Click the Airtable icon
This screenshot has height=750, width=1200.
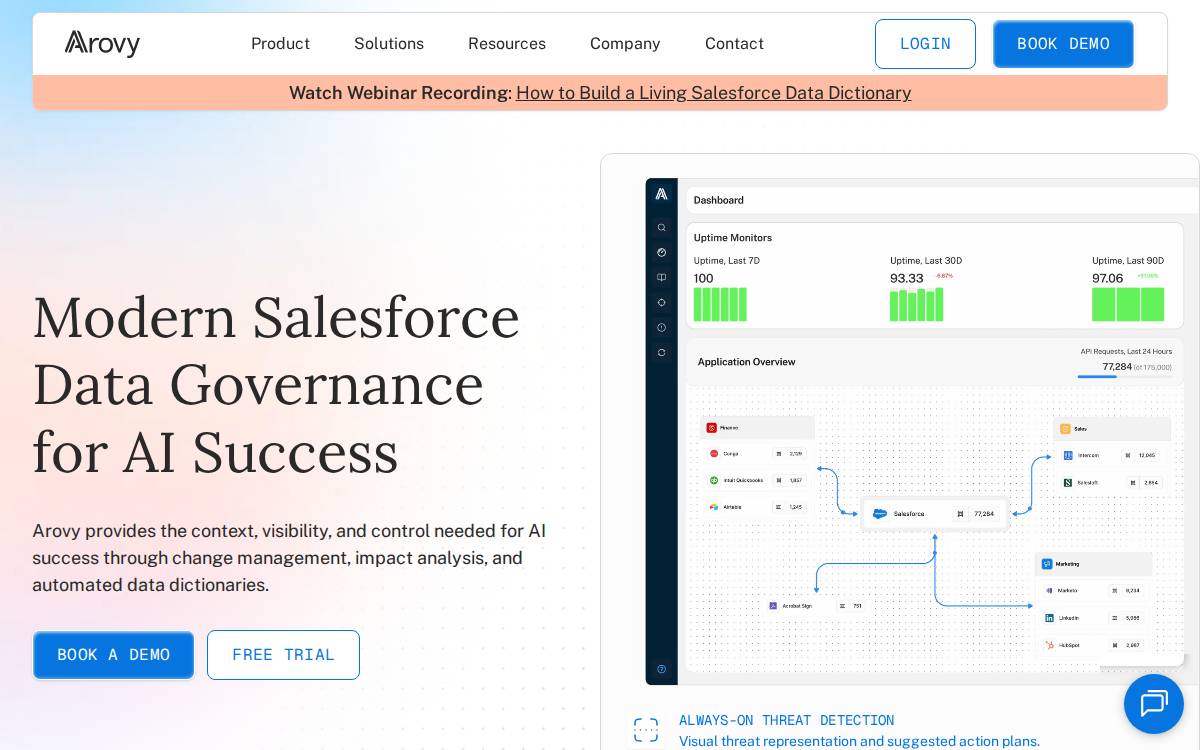click(714, 507)
